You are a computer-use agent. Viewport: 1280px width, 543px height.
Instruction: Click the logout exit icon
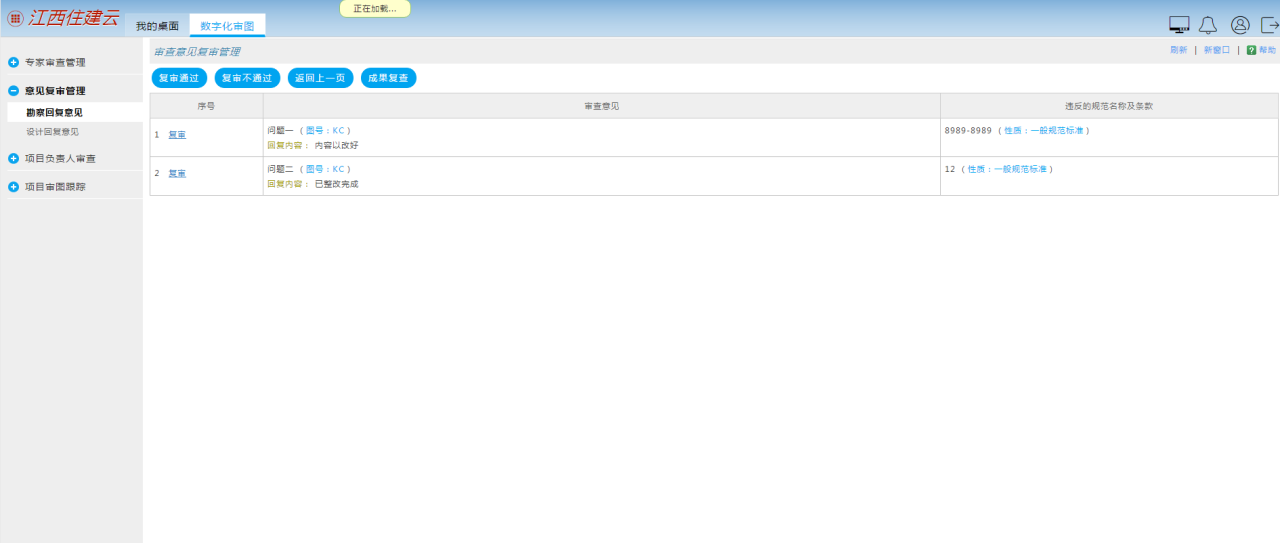1270,25
